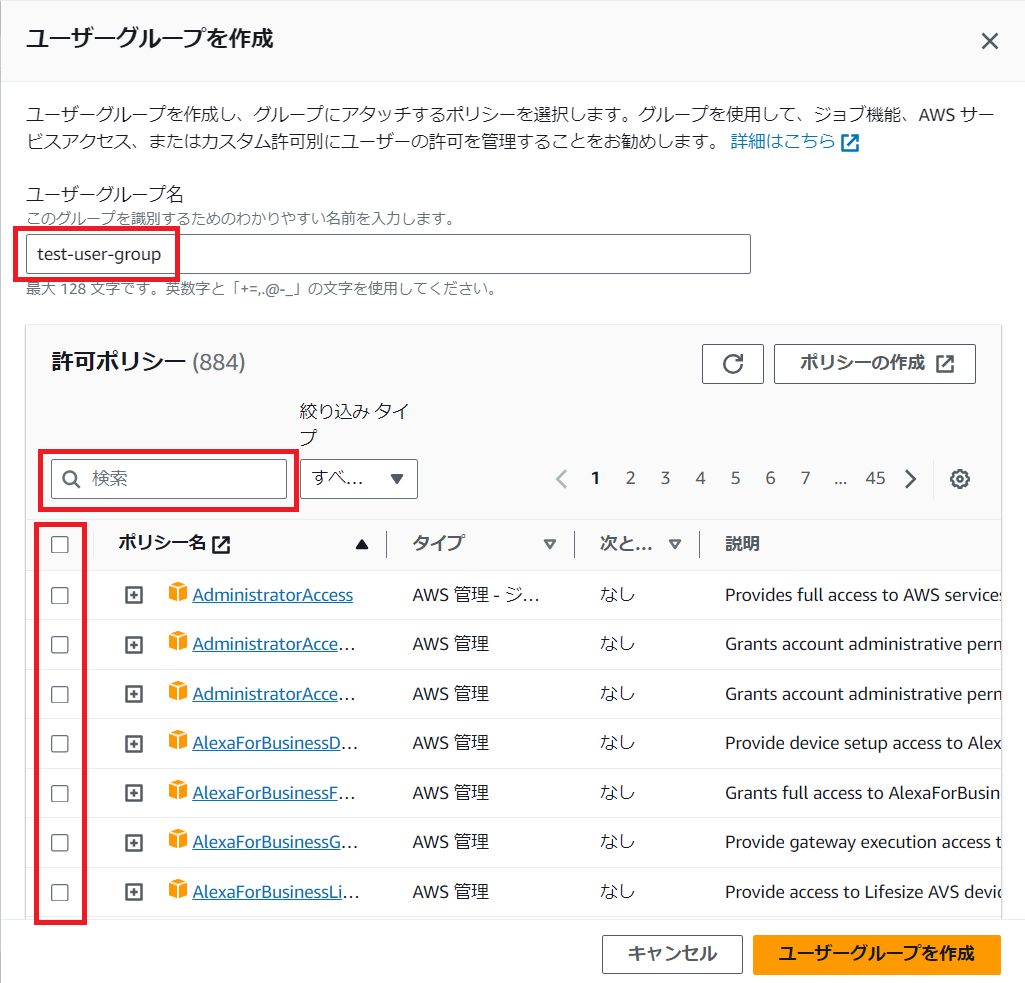The width and height of the screenshot is (1025, 983).
Task: Go to page 3 of policies
Action: [x=665, y=479]
